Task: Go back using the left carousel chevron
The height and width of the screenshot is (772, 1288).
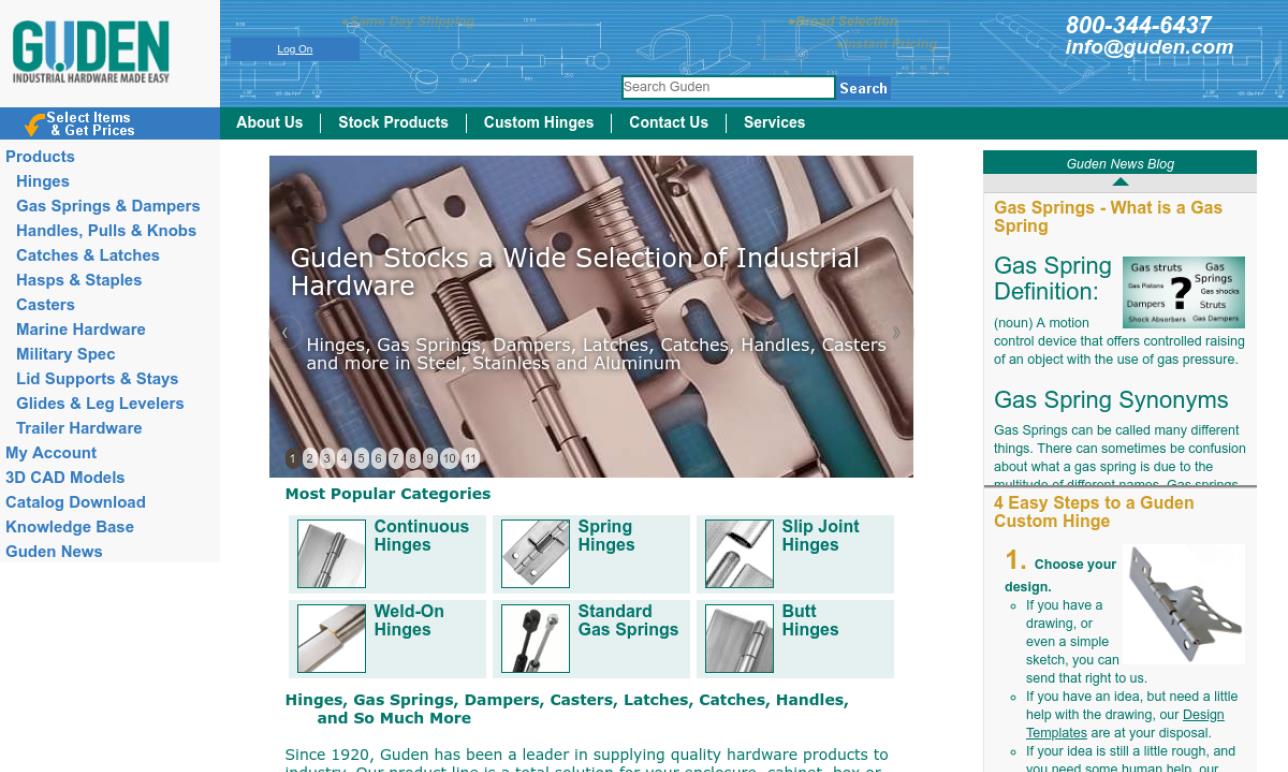Action: 285,331
